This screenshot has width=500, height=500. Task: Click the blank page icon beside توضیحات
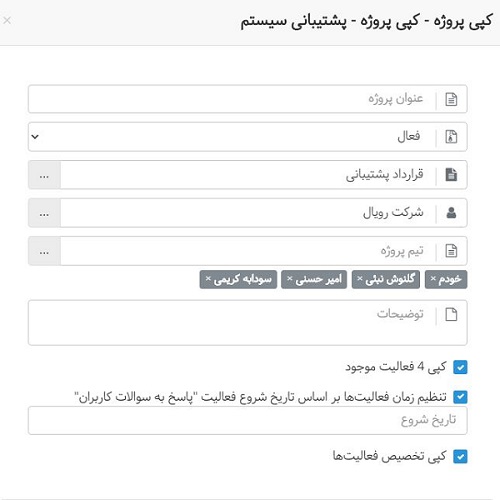(451, 314)
